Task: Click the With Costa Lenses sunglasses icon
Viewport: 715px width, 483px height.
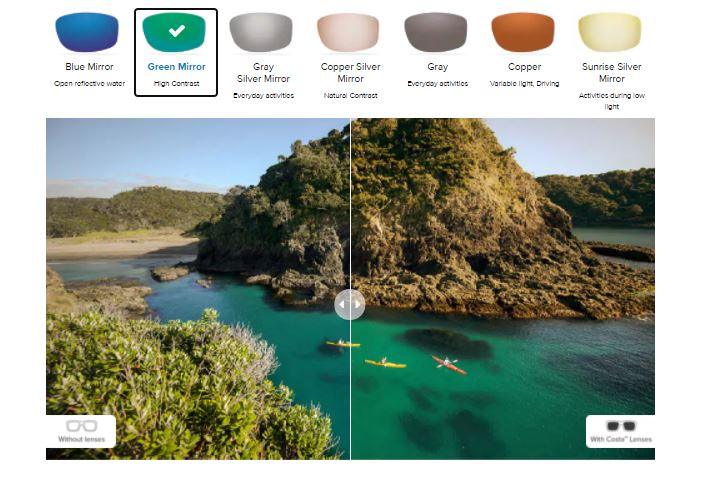Action: click(x=621, y=426)
